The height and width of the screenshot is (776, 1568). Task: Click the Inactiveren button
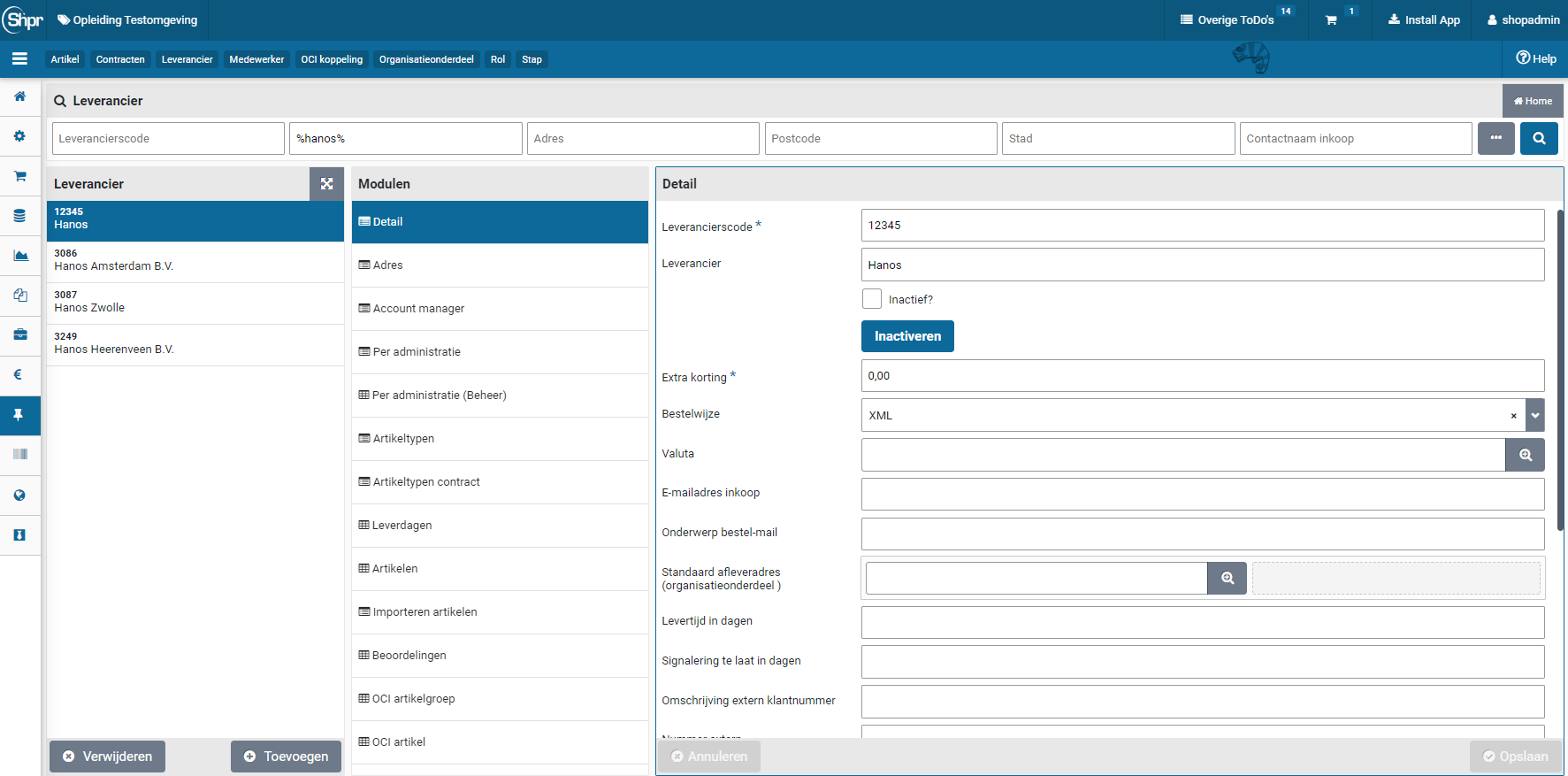907,336
